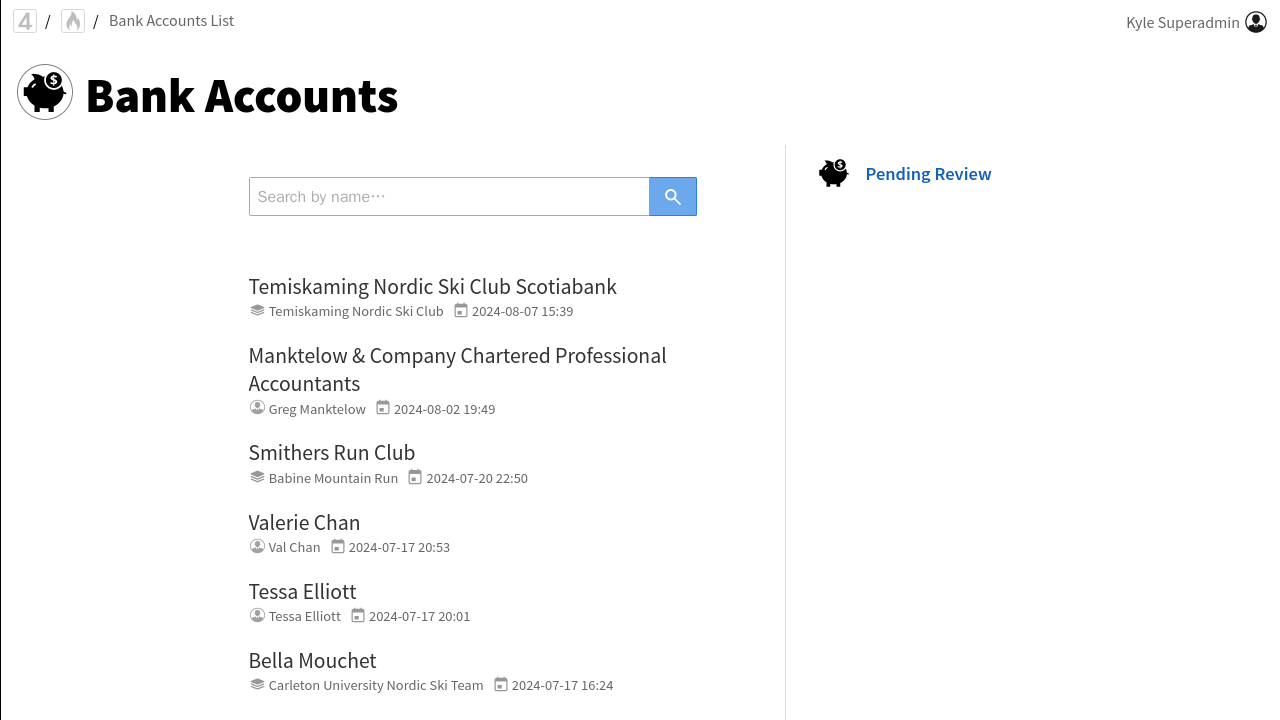Click the piggy bank icon beside Pending Review
Image resolution: width=1280 pixels, height=720 pixels.
[833, 174]
